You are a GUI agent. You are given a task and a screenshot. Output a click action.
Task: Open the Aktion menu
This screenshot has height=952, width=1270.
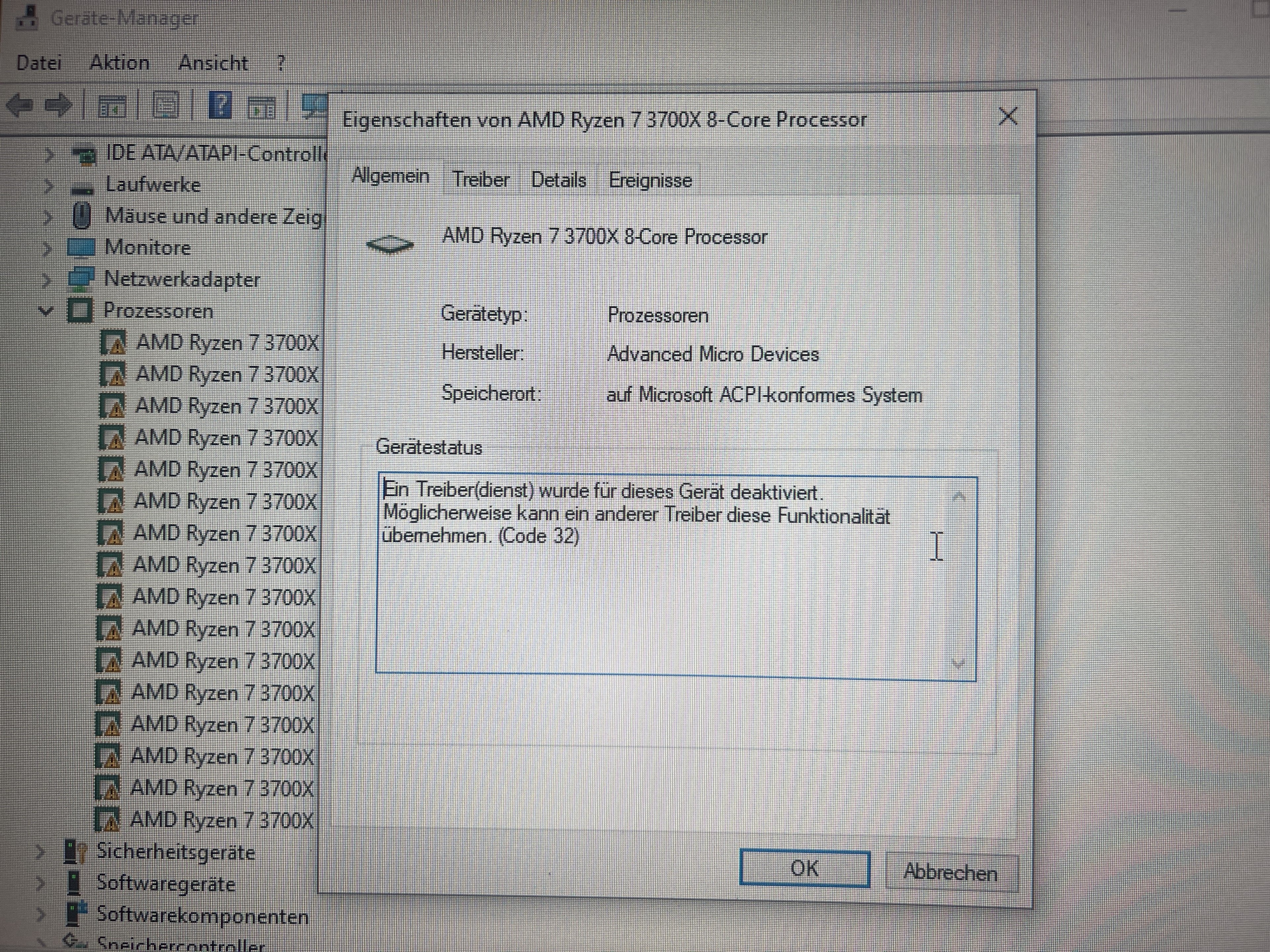click(x=119, y=62)
